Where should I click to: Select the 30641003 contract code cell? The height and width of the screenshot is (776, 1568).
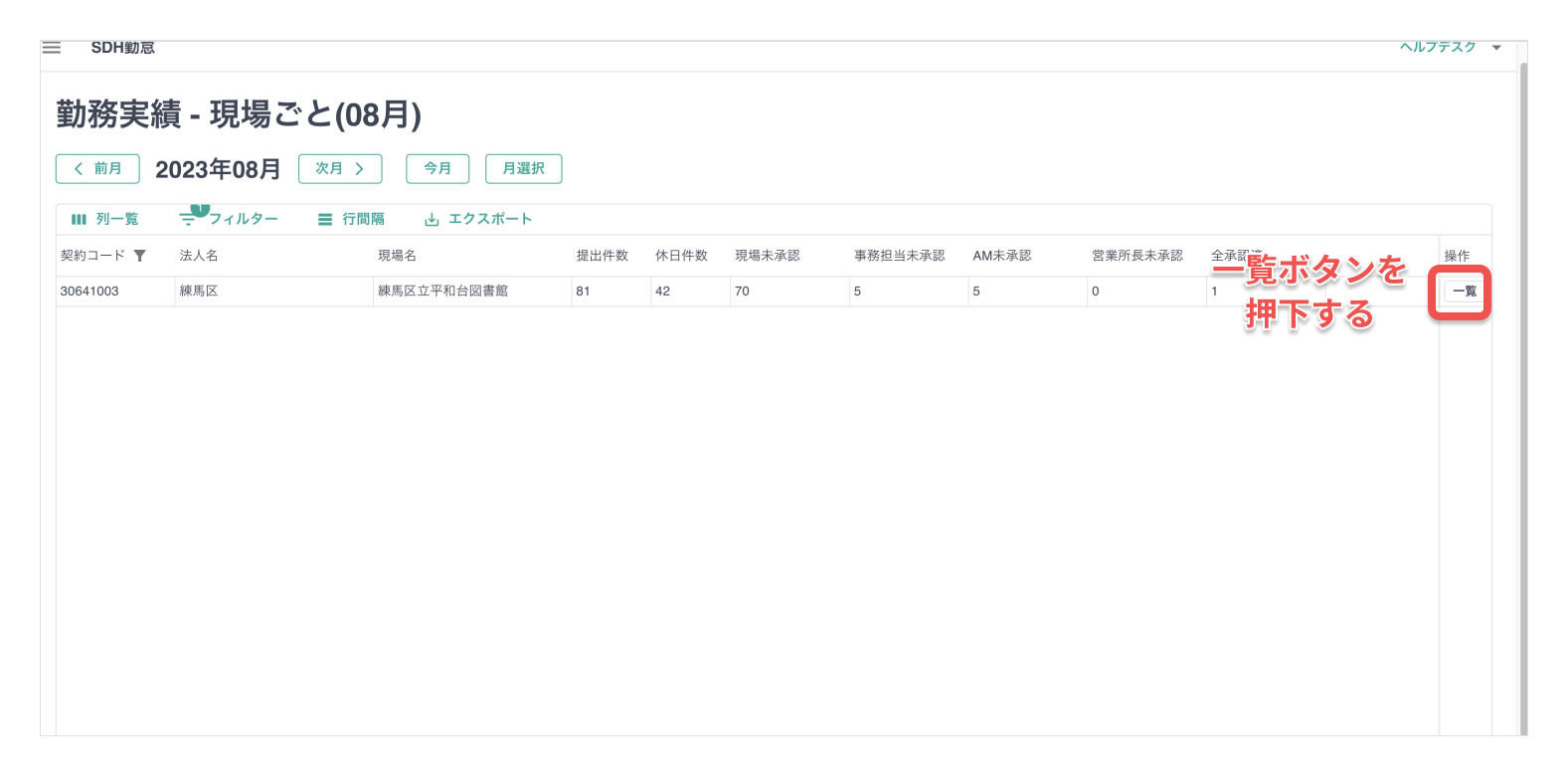click(89, 291)
